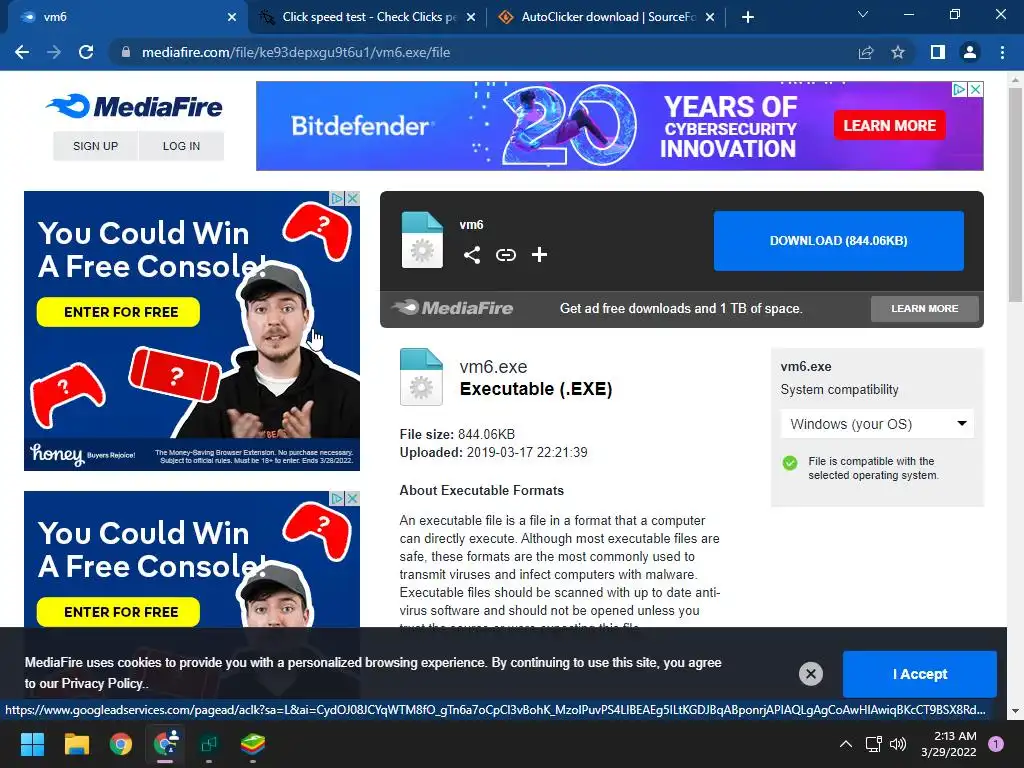
Task: Click AdChoices icon on Bitdefender banner
Action: pyautogui.click(x=959, y=89)
